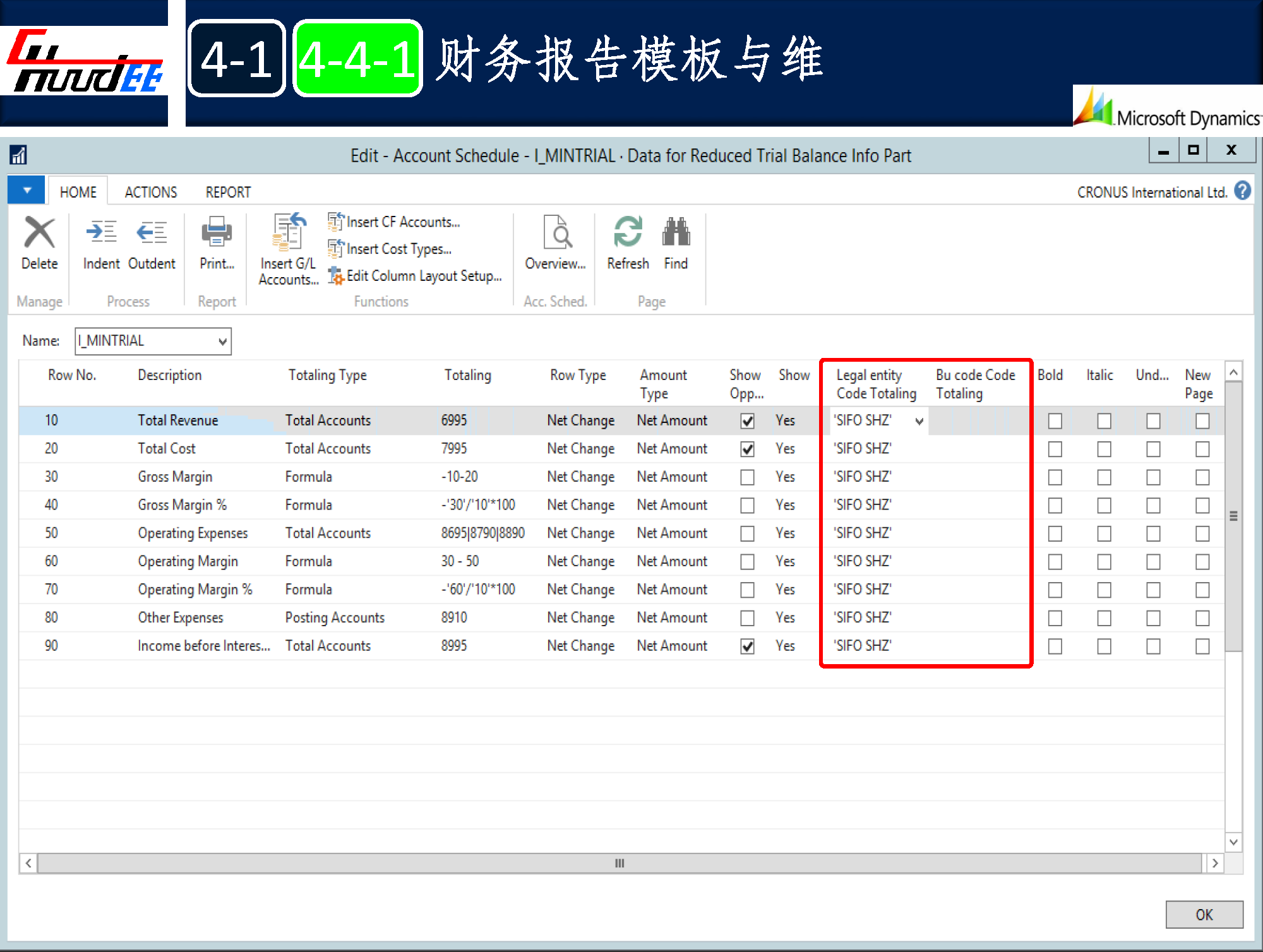Switch to the ACTIONS tab
Image resolution: width=1263 pixels, height=952 pixels.
pos(151,192)
